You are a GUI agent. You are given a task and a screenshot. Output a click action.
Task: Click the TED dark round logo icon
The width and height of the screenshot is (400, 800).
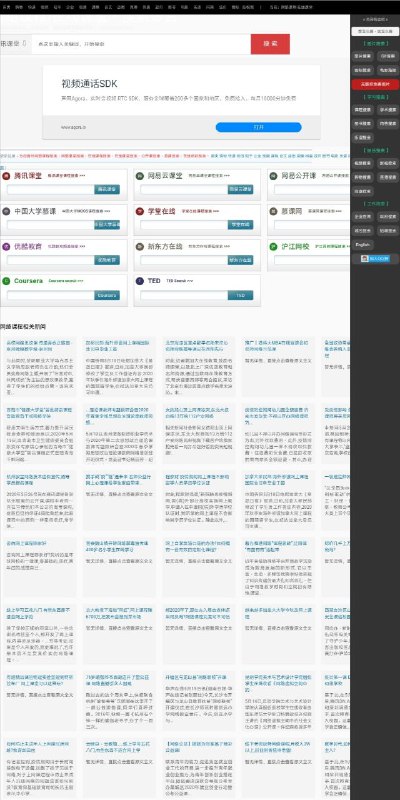pos(139,281)
